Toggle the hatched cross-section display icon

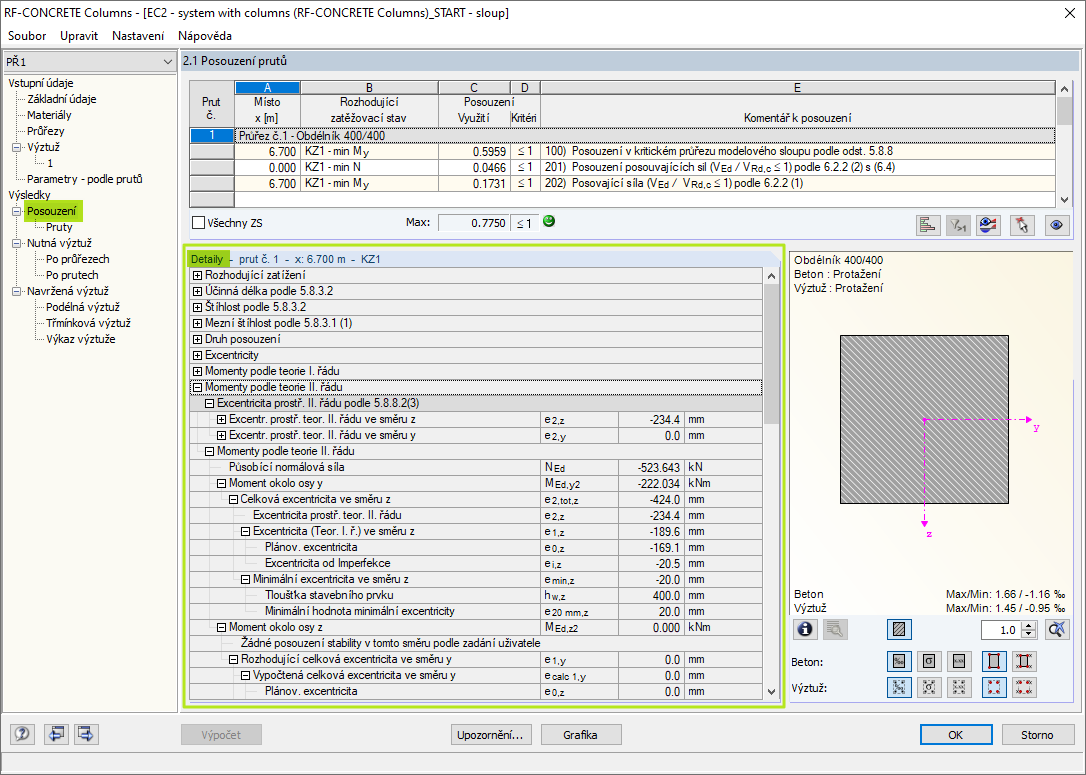pyautogui.click(x=899, y=629)
